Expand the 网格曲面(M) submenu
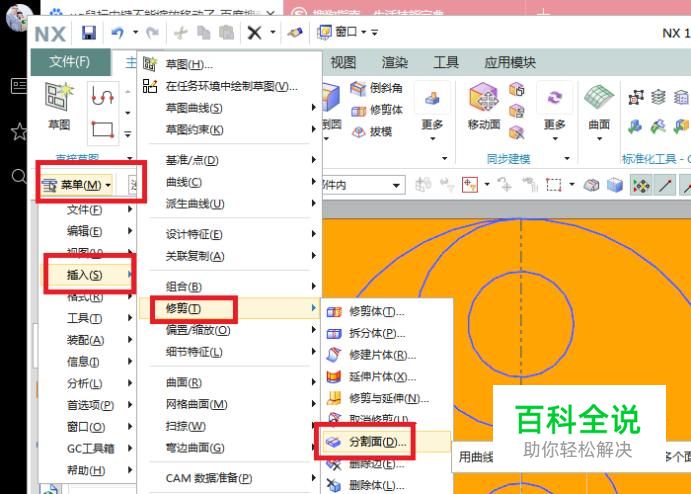The image size is (691, 494). 229,404
